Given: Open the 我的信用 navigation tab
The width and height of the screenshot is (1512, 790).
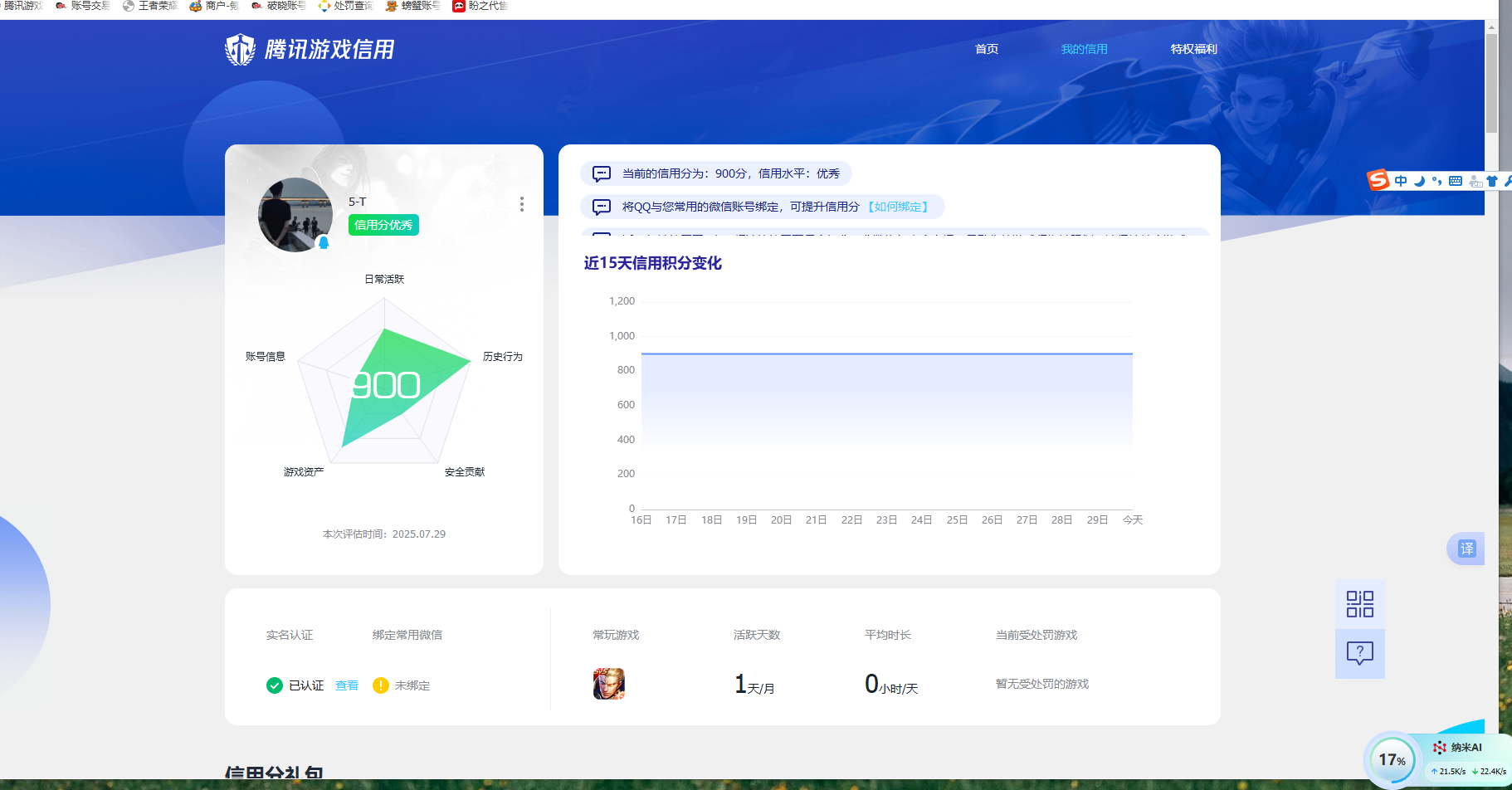Looking at the screenshot, I should tap(1084, 49).
